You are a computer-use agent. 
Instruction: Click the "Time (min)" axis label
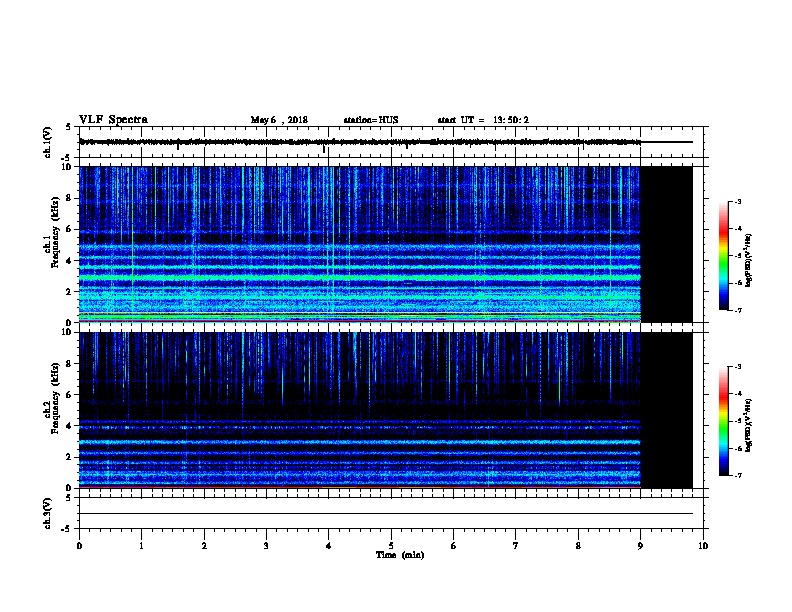400,555
